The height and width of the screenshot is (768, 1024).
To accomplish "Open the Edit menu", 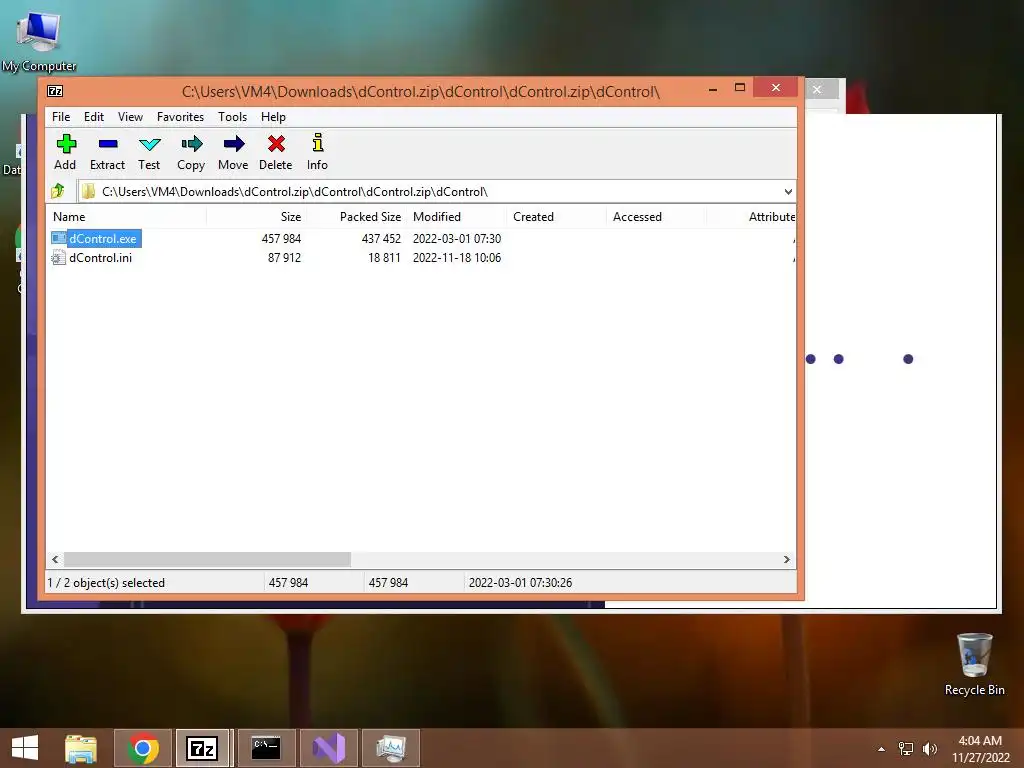I will [x=93, y=117].
